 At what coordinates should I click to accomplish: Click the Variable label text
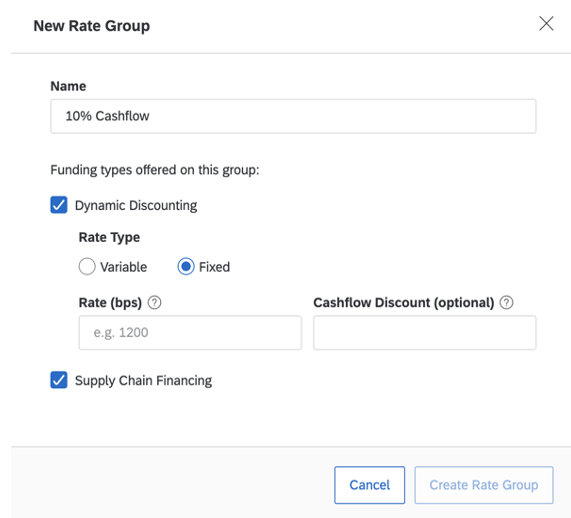click(x=124, y=267)
